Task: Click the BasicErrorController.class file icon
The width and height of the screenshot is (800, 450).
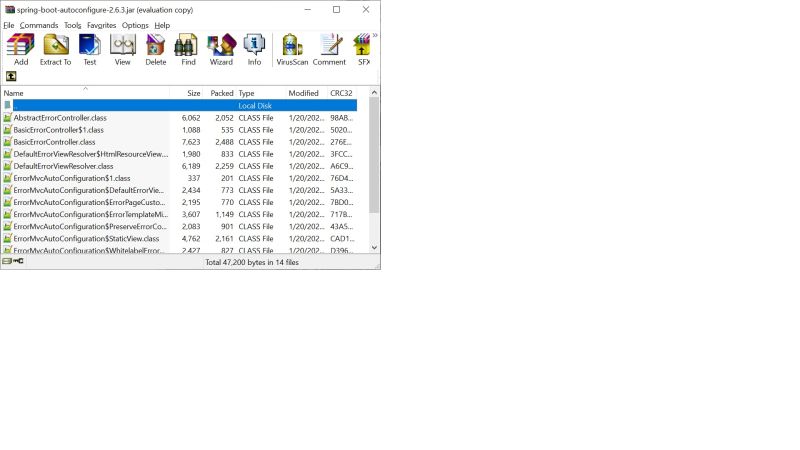Action: (7, 141)
